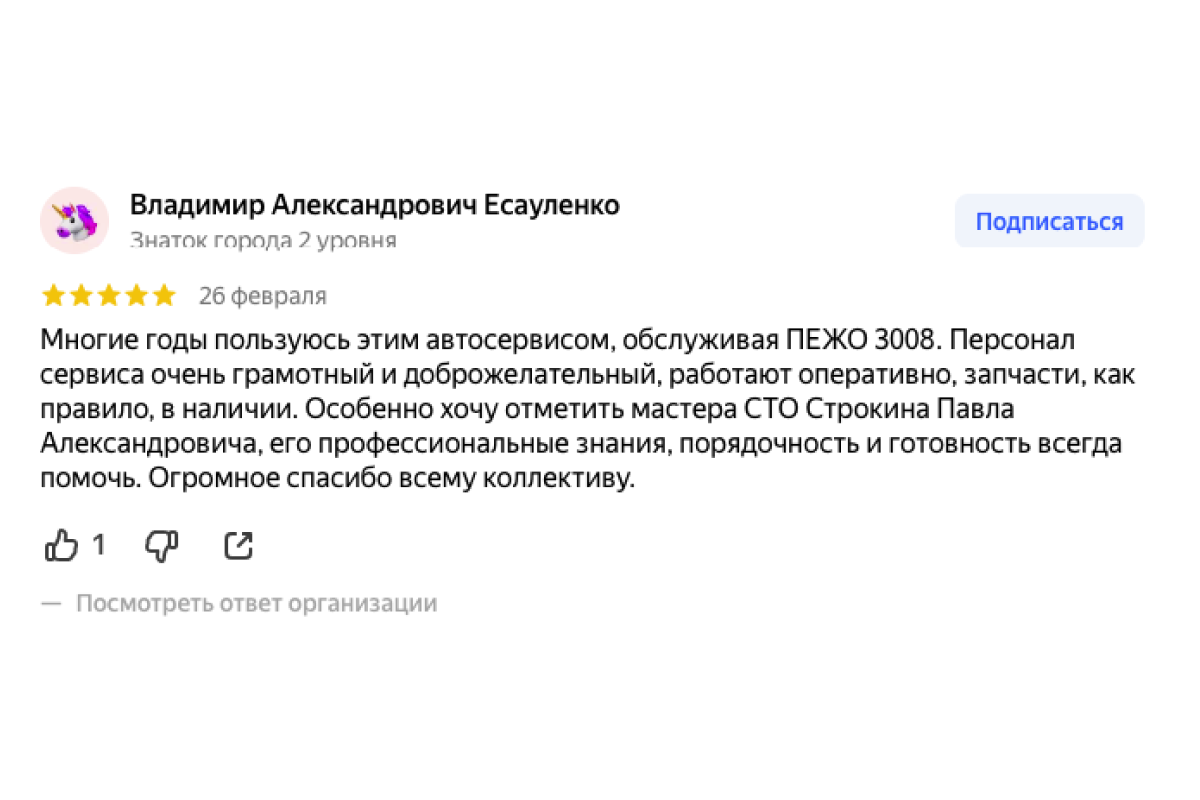Click the review date 26 февраля
Screen dimensions: 1200x800
[x=262, y=296]
